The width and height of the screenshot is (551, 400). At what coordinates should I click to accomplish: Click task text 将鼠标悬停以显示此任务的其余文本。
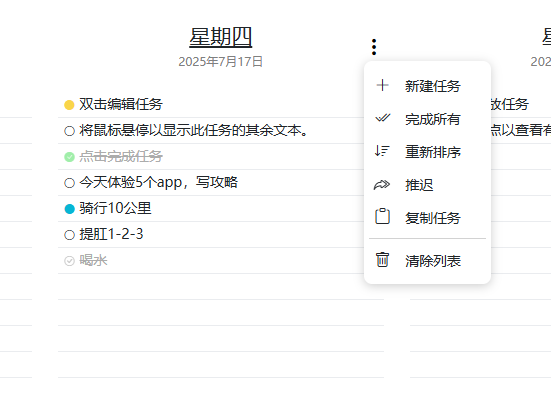pos(194,130)
